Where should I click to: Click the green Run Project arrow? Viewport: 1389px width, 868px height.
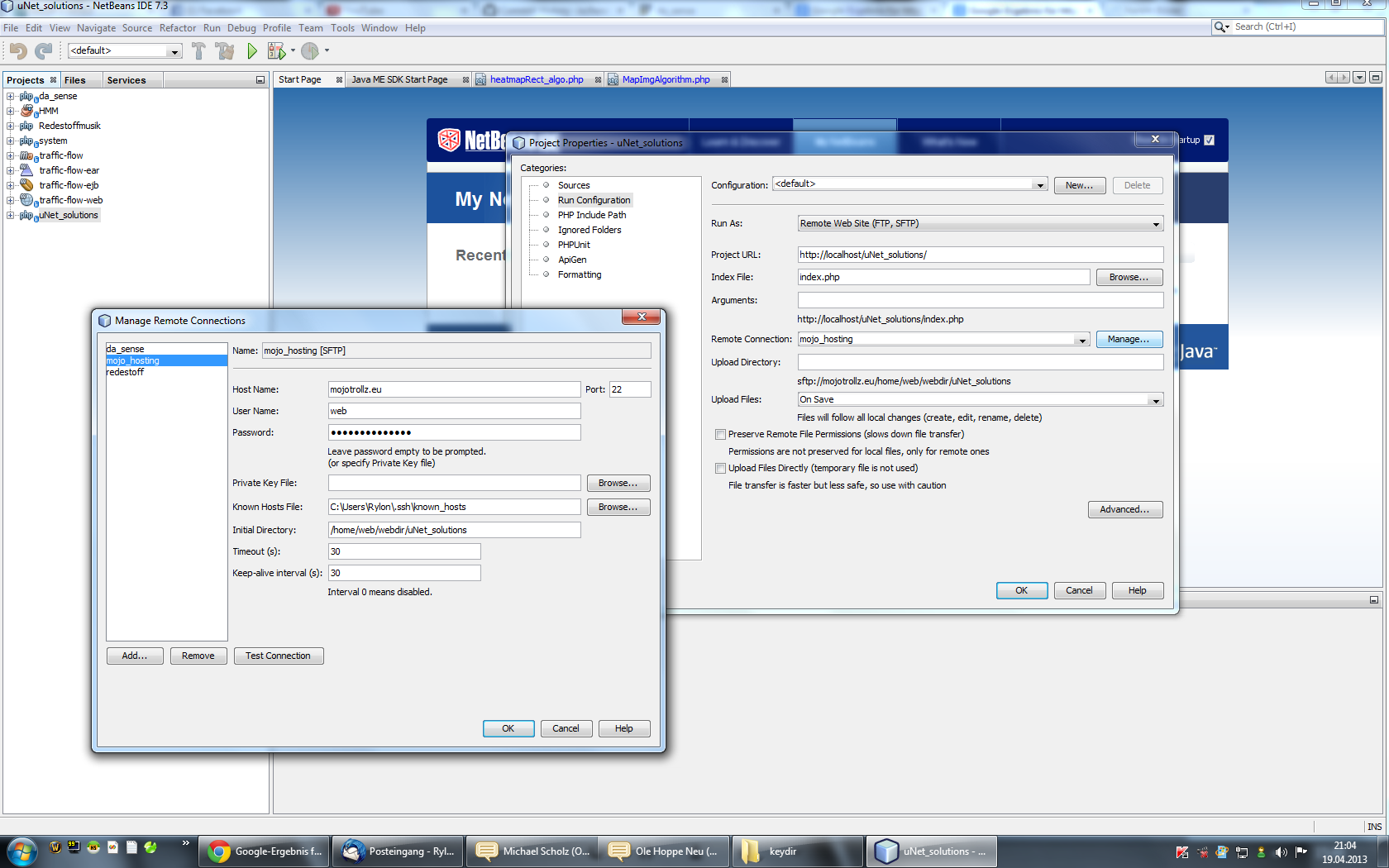click(x=252, y=51)
